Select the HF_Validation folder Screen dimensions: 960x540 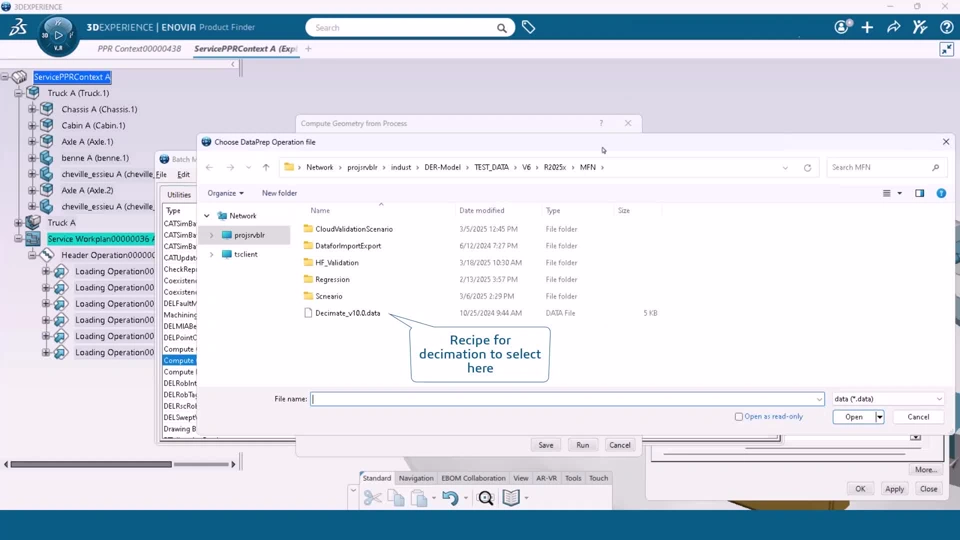coord(337,263)
